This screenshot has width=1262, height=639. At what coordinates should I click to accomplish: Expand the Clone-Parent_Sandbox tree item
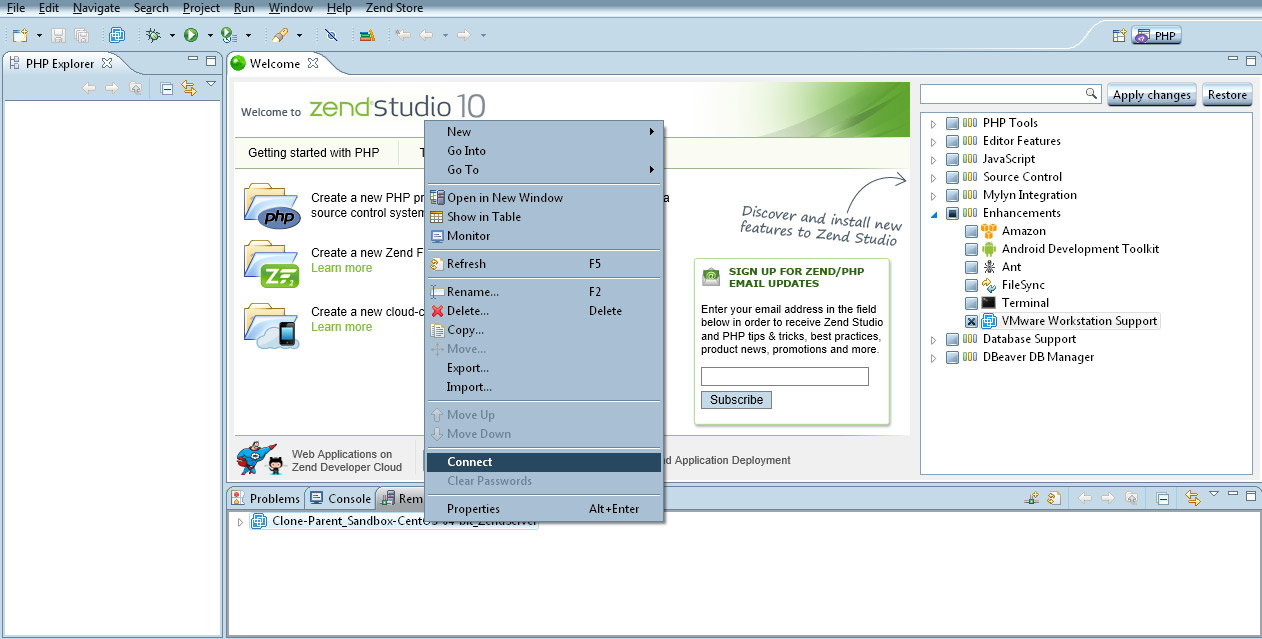pos(240,522)
